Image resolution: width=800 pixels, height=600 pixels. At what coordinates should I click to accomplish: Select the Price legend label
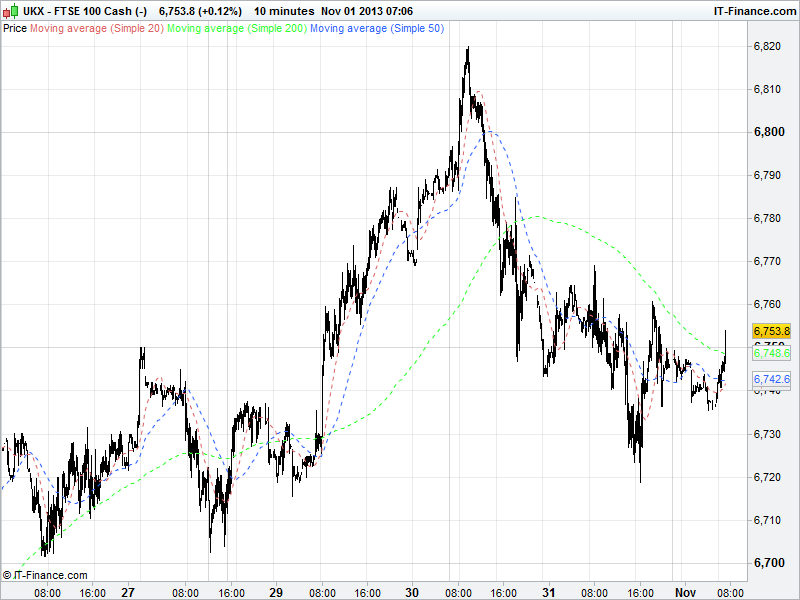[15, 29]
